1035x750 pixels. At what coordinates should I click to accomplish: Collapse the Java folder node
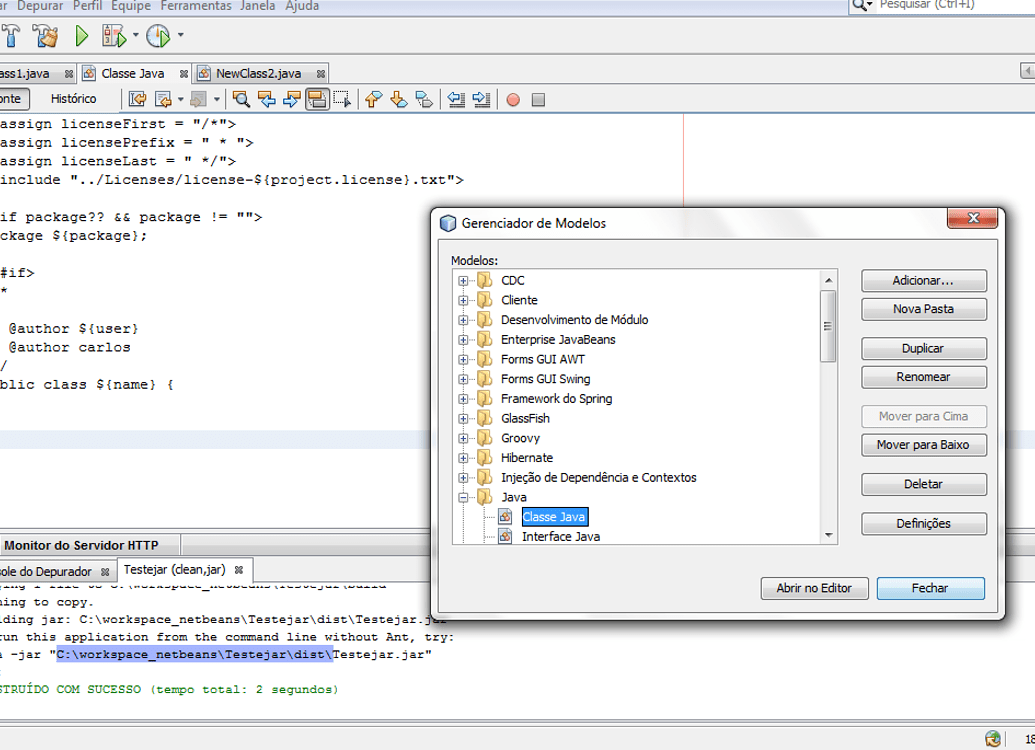(x=463, y=498)
